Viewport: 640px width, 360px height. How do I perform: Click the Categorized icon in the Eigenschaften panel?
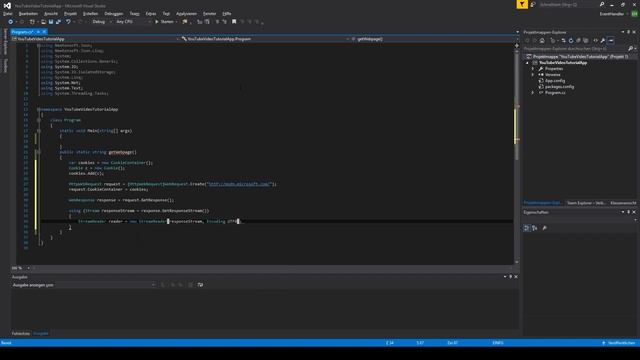[527, 228]
